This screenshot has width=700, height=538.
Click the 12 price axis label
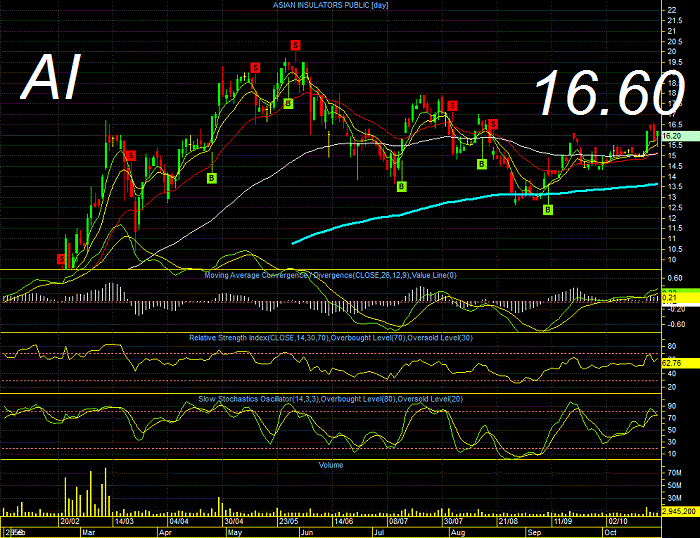coord(671,218)
